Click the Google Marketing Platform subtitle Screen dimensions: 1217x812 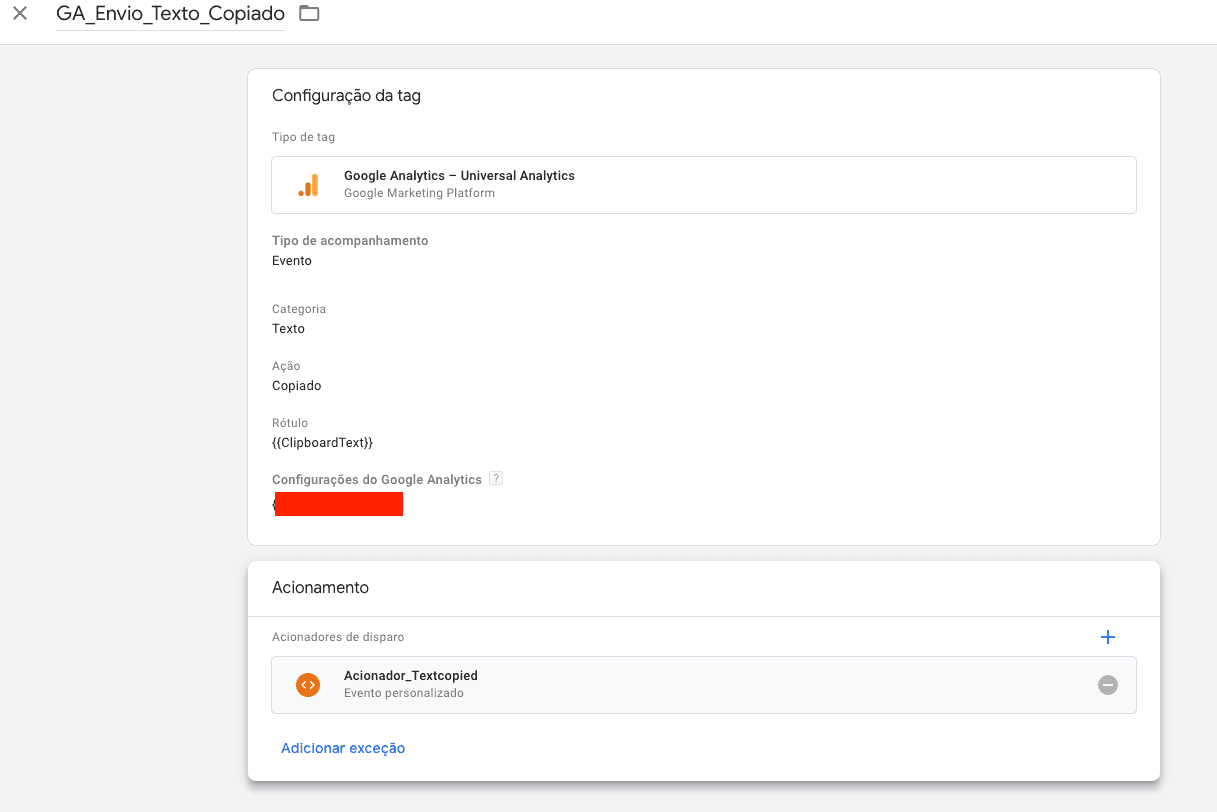419,193
